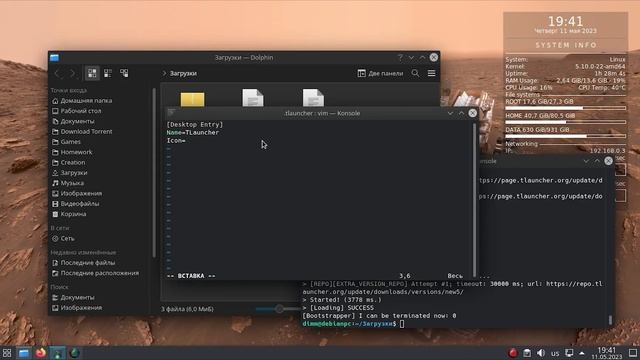Switch Dolphin to Details tree view

pos(124,73)
